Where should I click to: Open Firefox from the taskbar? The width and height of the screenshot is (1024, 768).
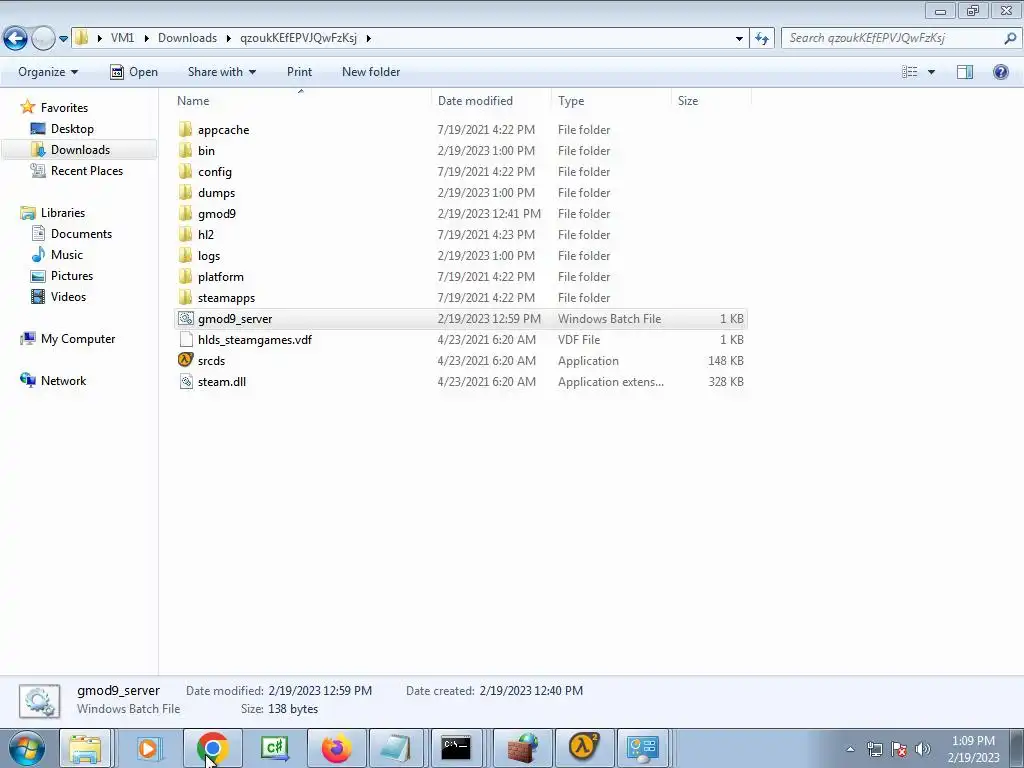tap(336, 748)
